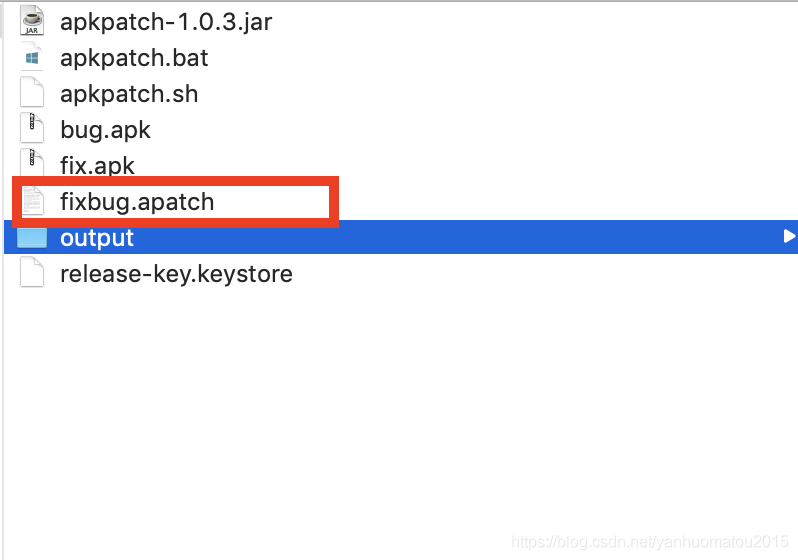Select the apkpatch.bat file name

134,58
